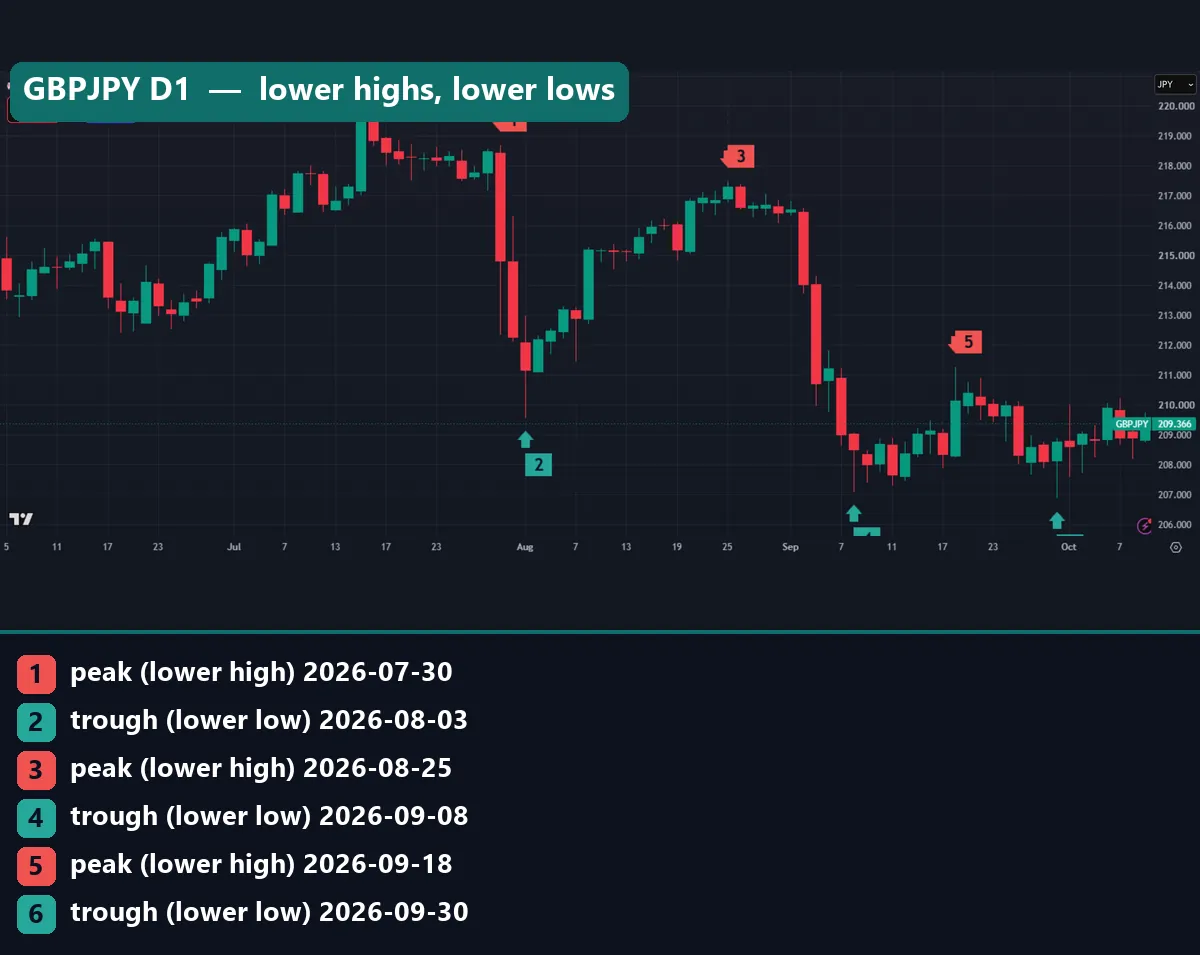The image size is (1200, 955).
Task: Click the TradingView logo on the chart
Action: point(21,519)
